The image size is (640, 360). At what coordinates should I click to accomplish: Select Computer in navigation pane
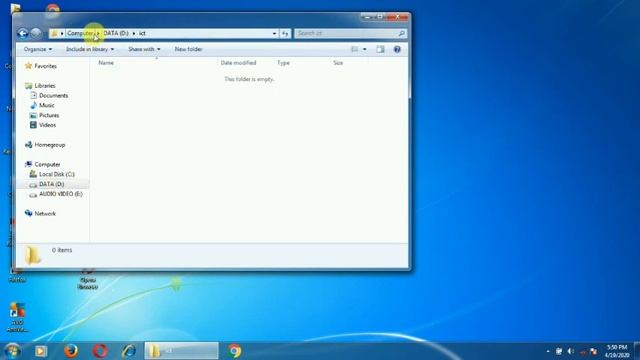pos(47,164)
